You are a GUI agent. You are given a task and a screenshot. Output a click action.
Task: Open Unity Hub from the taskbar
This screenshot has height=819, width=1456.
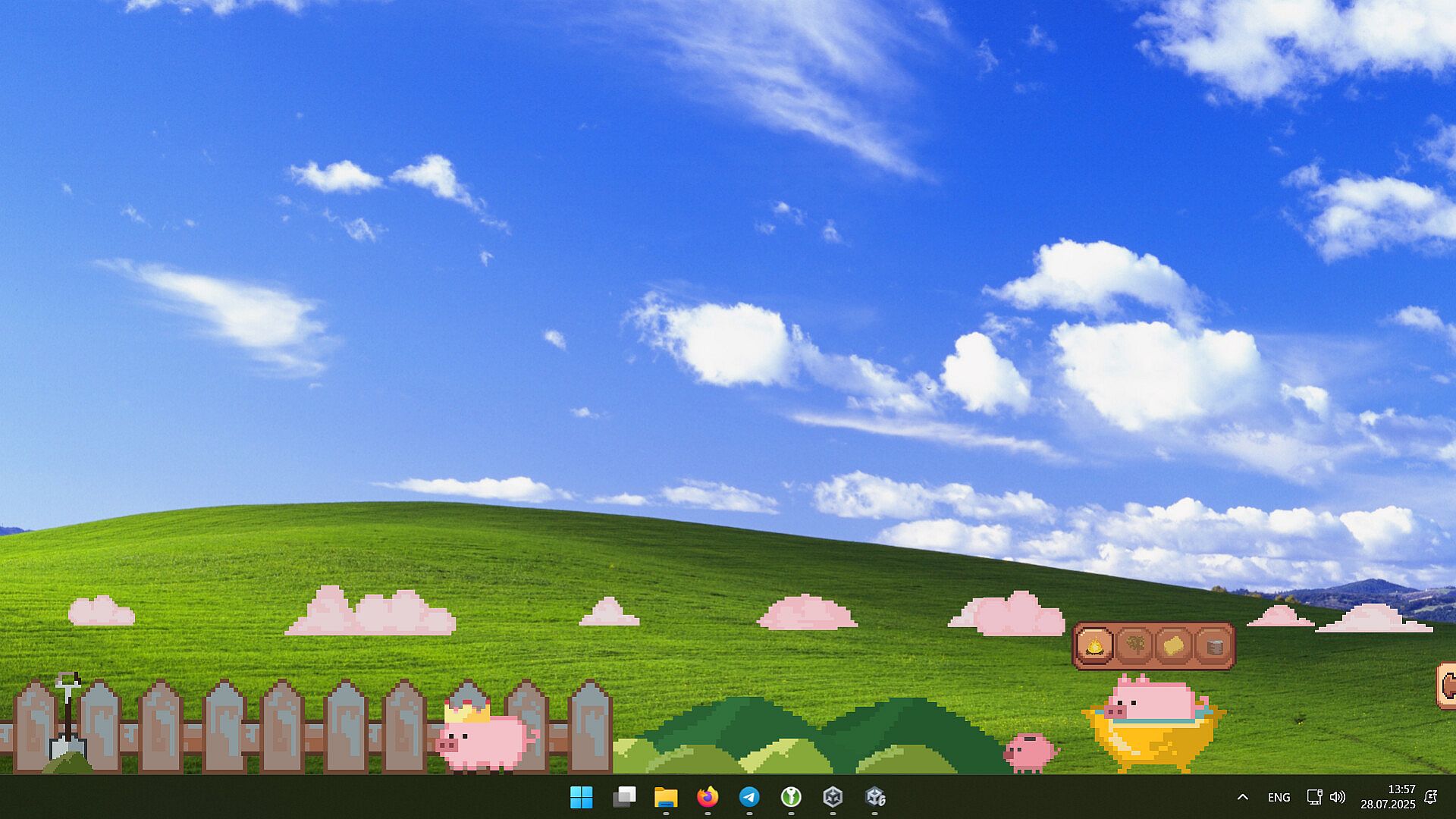(833, 797)
